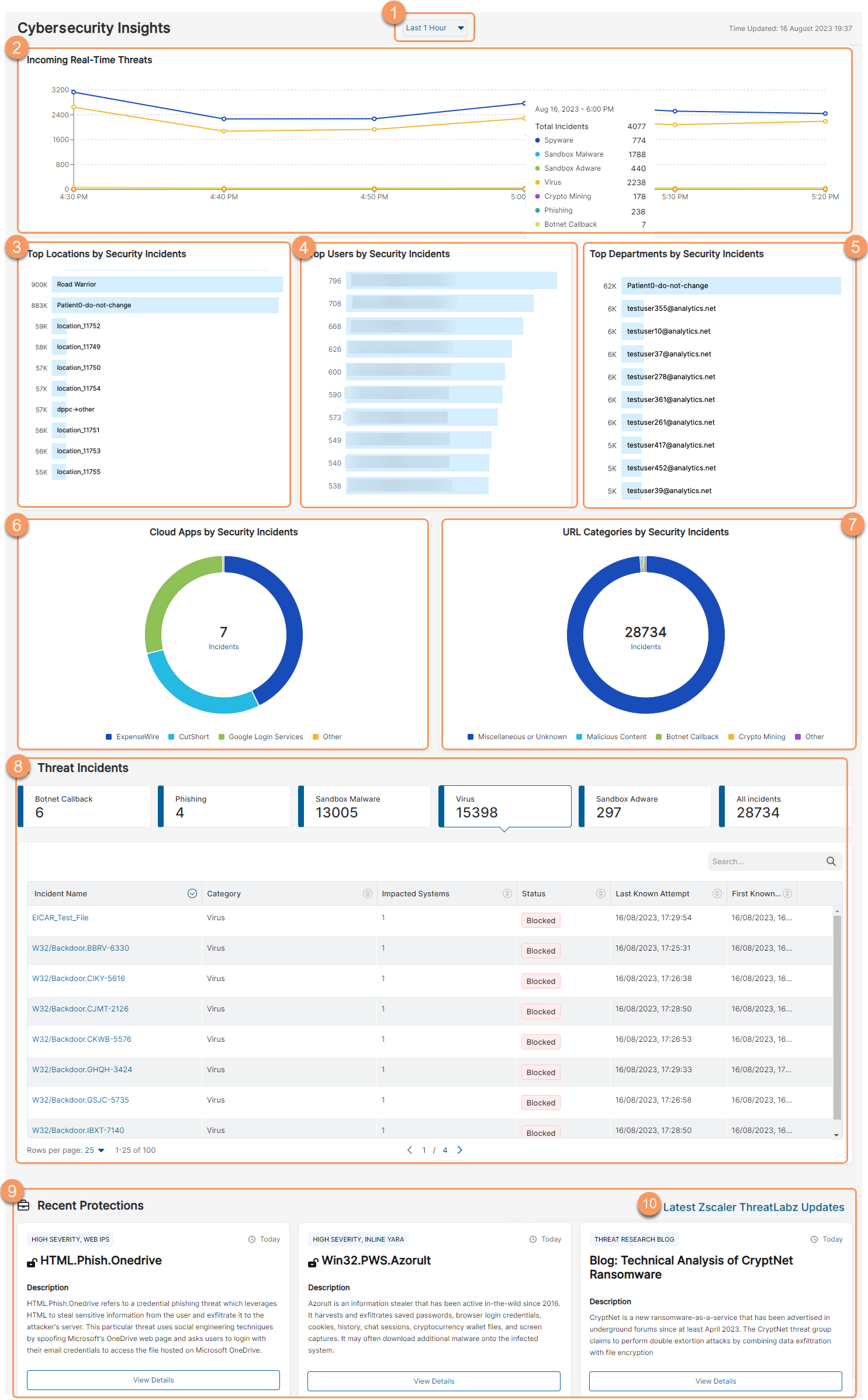Open the Last Known Attempt column filter icon
The height and width of the screenshot is (1400, 868).
(x=717, y=893)
